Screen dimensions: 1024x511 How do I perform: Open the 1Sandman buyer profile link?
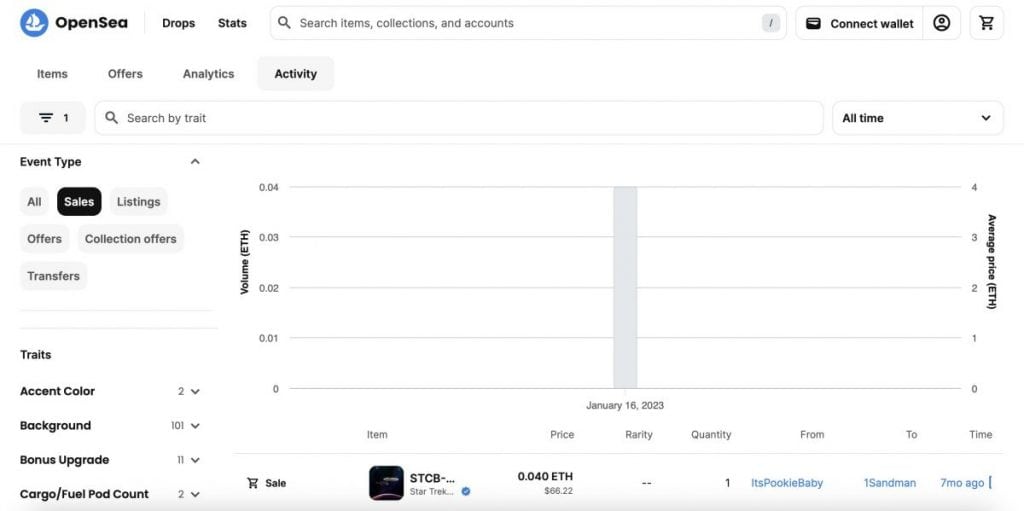tap(889, 483)
